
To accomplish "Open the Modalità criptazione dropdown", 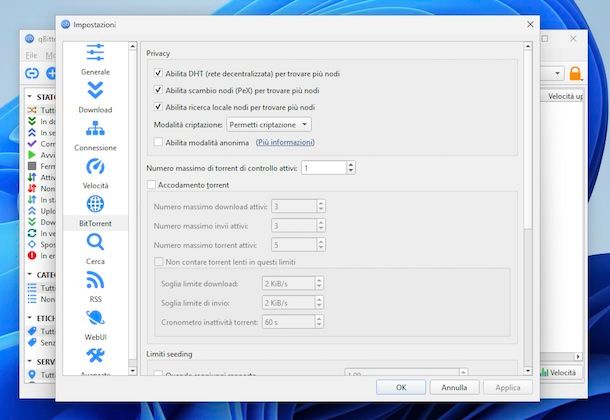I will pos(268,124).
